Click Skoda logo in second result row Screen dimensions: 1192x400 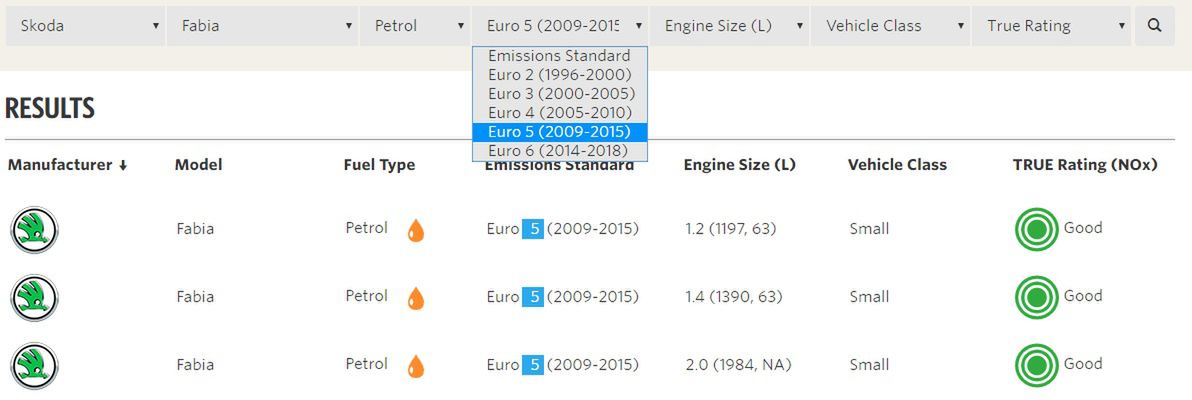(34, 298)
